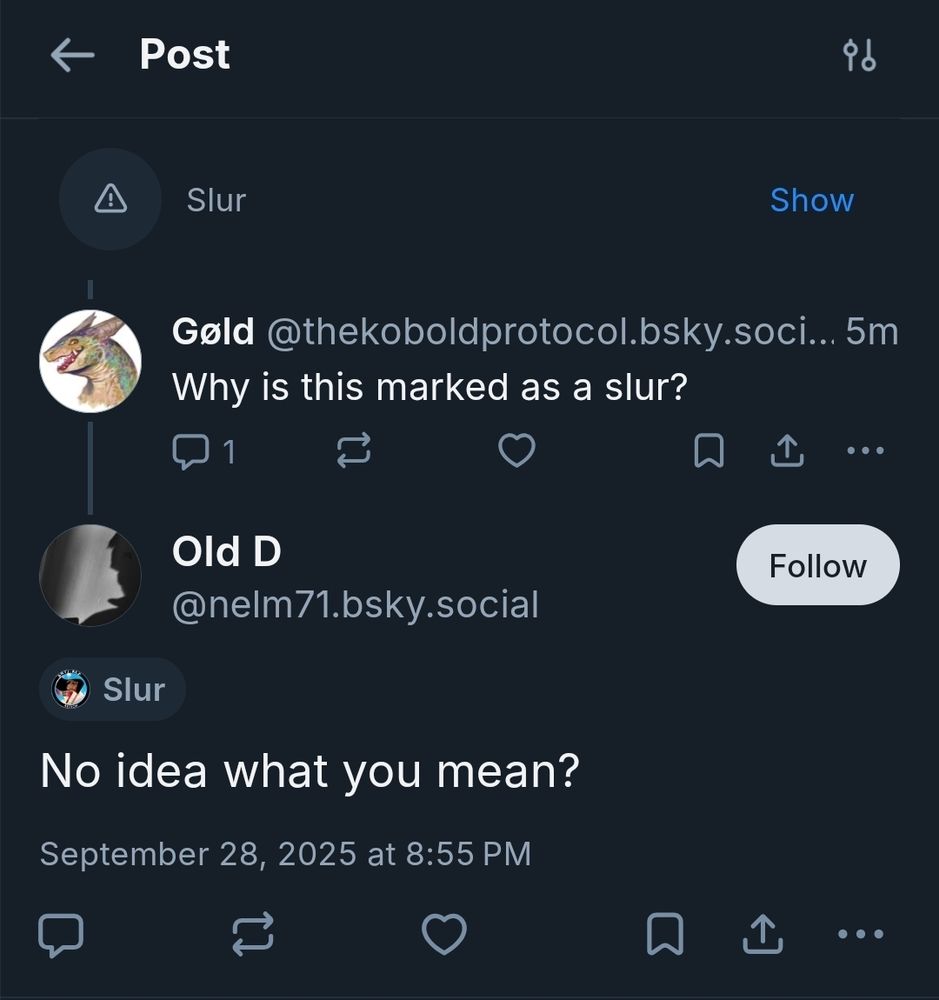Open more options for Gøld's post
This screenshot has width=939, height=1000.
pos(865,451)
